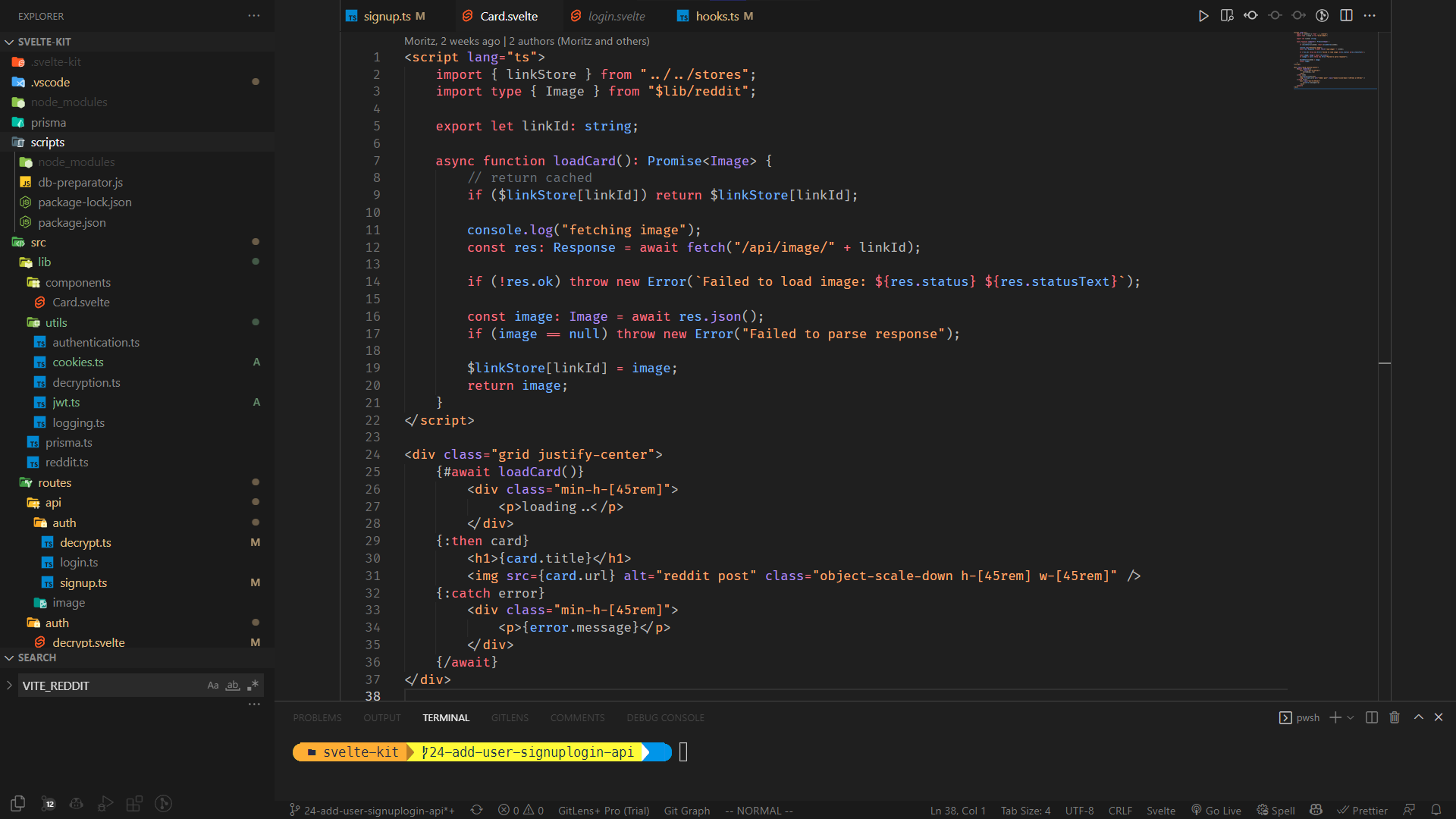Collapse the components folder

pyautogui.click(x=136, y=282)
